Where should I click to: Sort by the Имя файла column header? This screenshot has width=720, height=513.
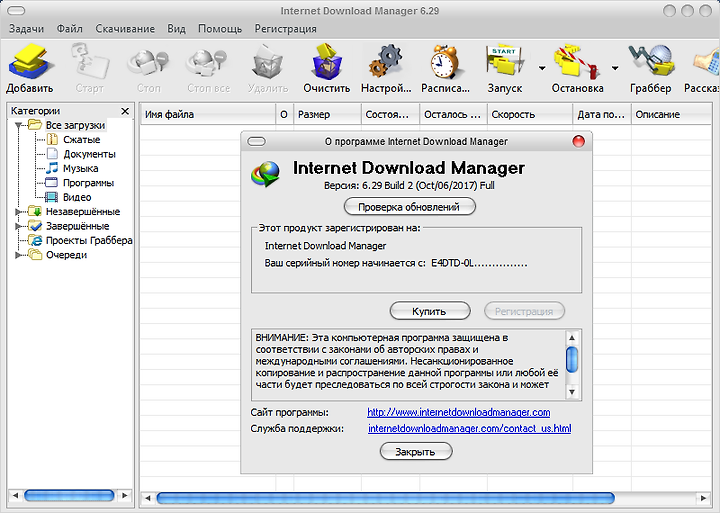tap(208, 114)
